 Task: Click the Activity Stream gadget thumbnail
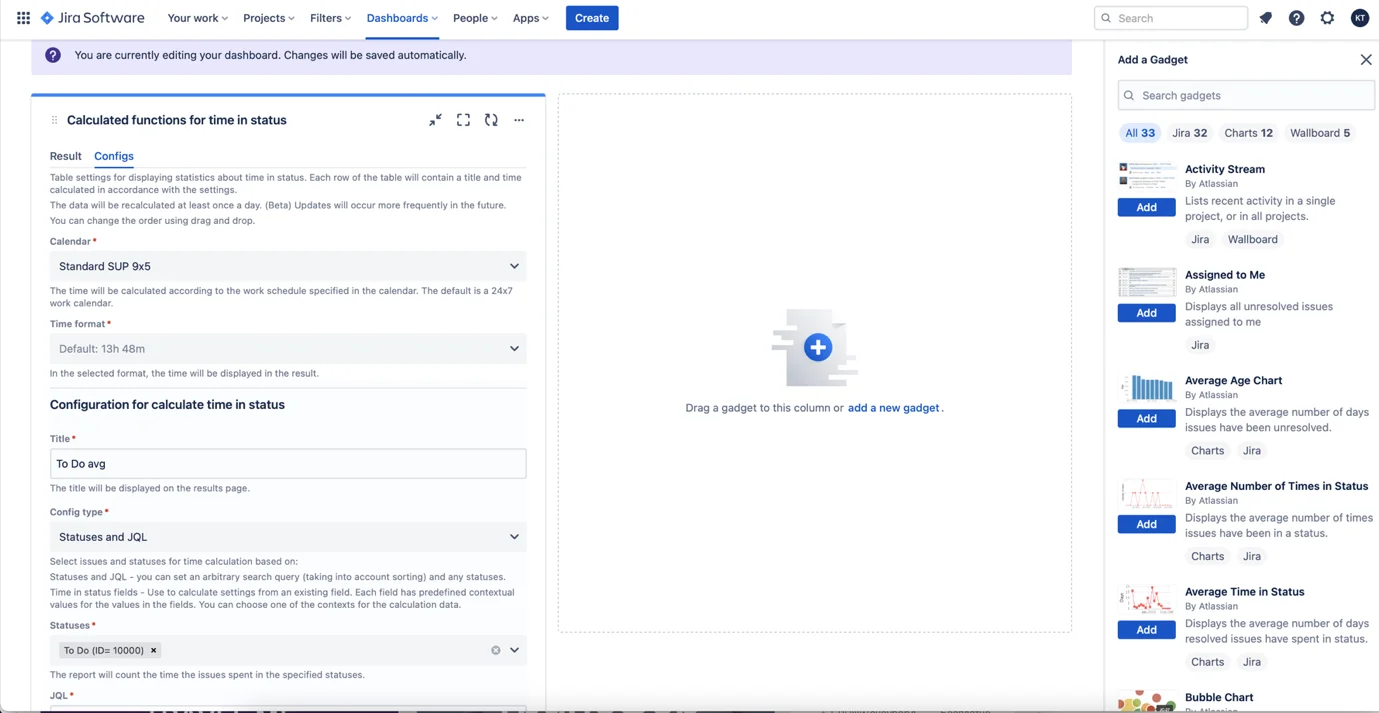(1146, 175)
